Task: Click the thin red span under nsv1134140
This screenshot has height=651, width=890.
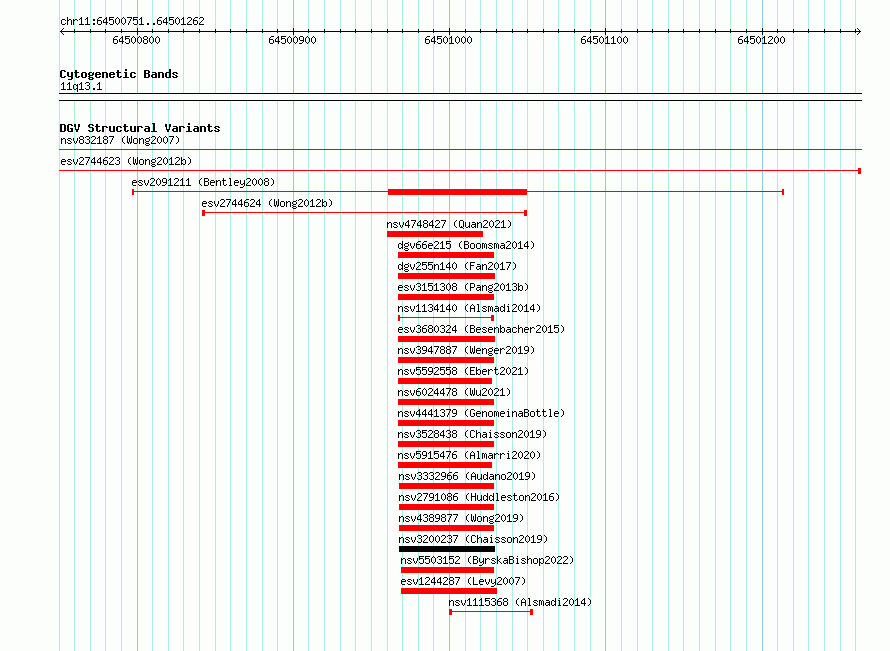Action: point(446,318)
